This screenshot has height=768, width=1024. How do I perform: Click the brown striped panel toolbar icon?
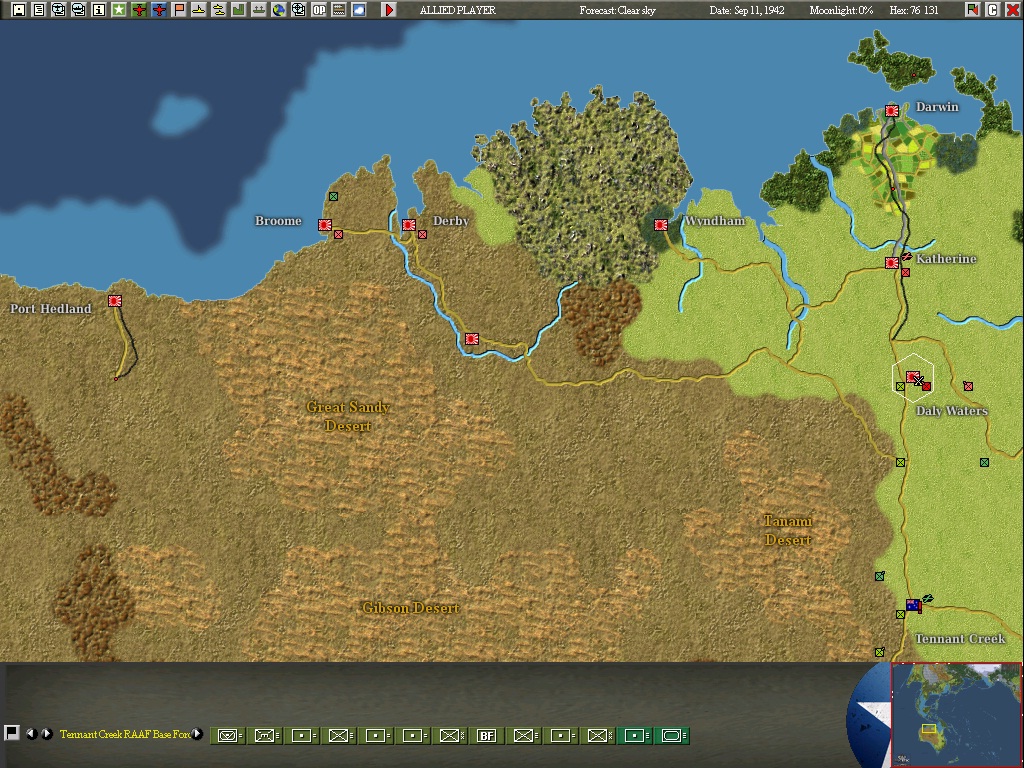pyautogui.click(x=339, y=10)
